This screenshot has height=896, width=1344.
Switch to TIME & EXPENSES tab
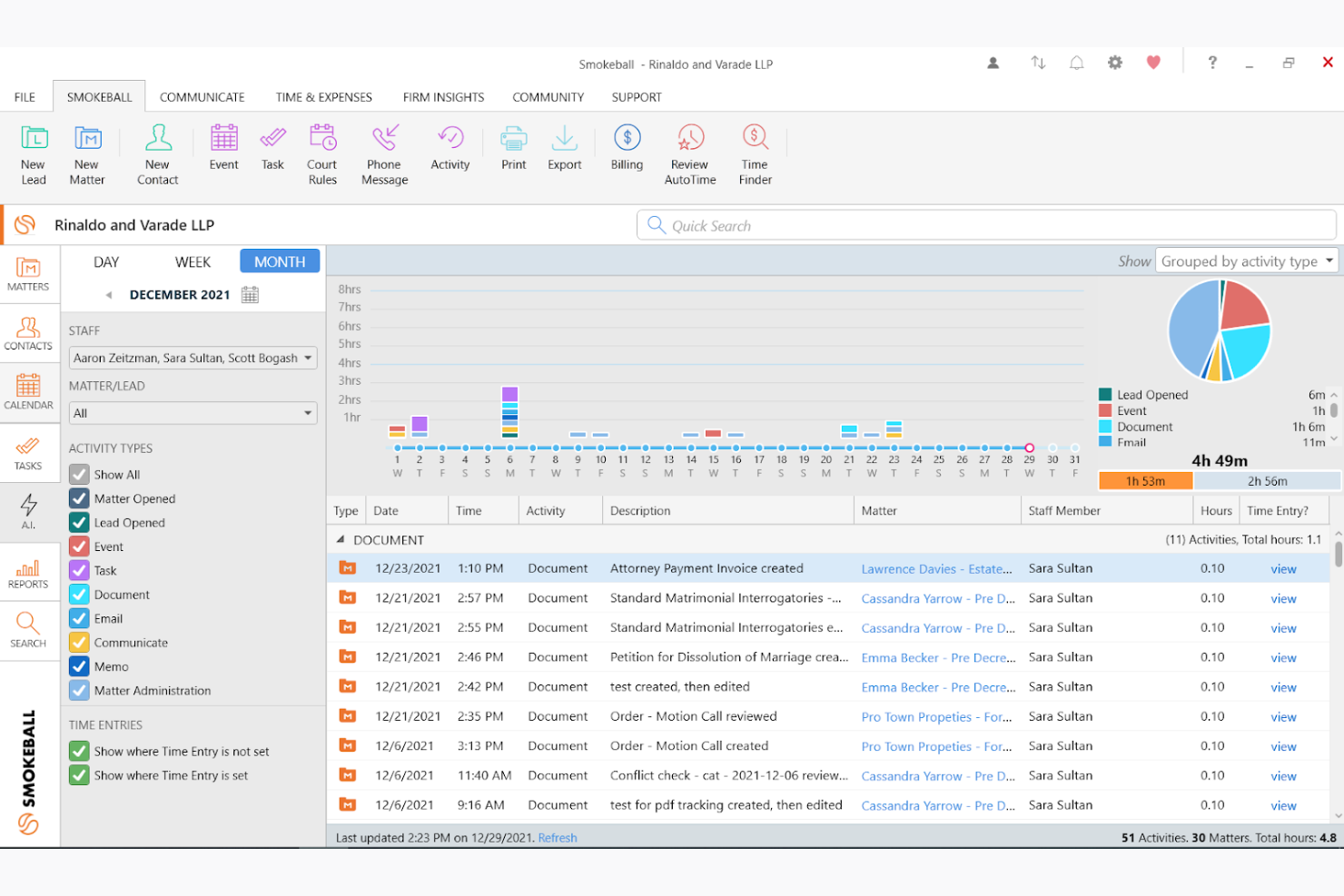[x=324, y=97]
